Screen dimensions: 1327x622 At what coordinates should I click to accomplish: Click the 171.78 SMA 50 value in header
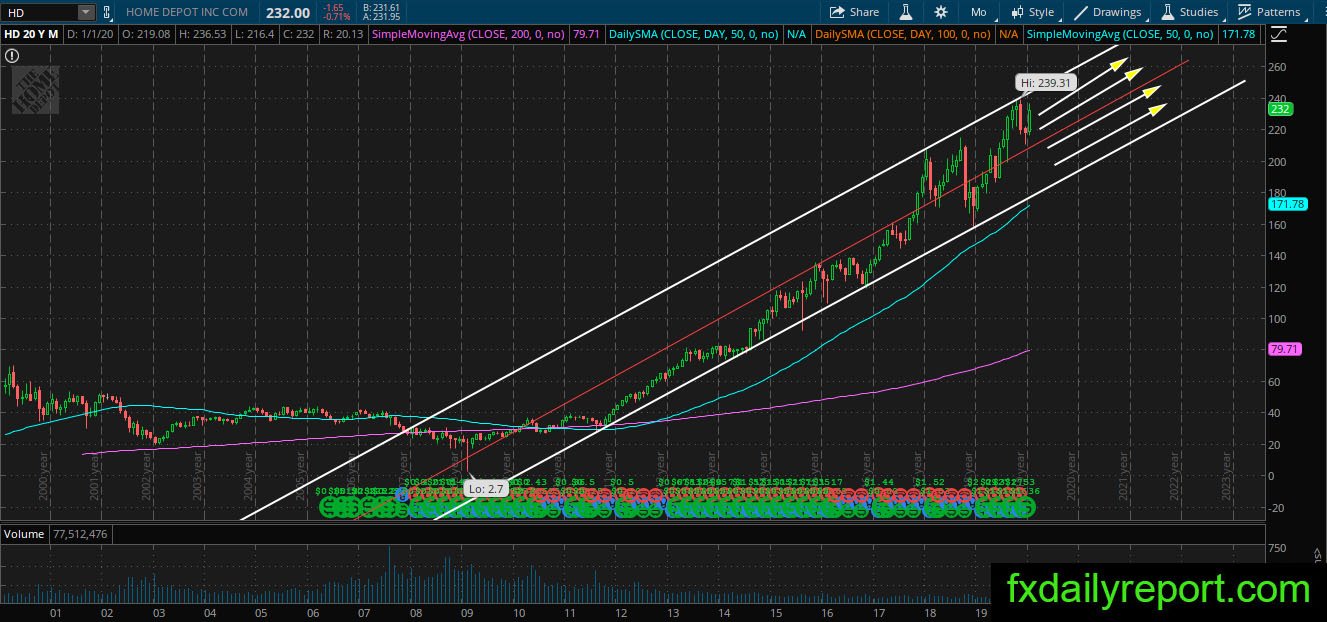click(1237, 34)
